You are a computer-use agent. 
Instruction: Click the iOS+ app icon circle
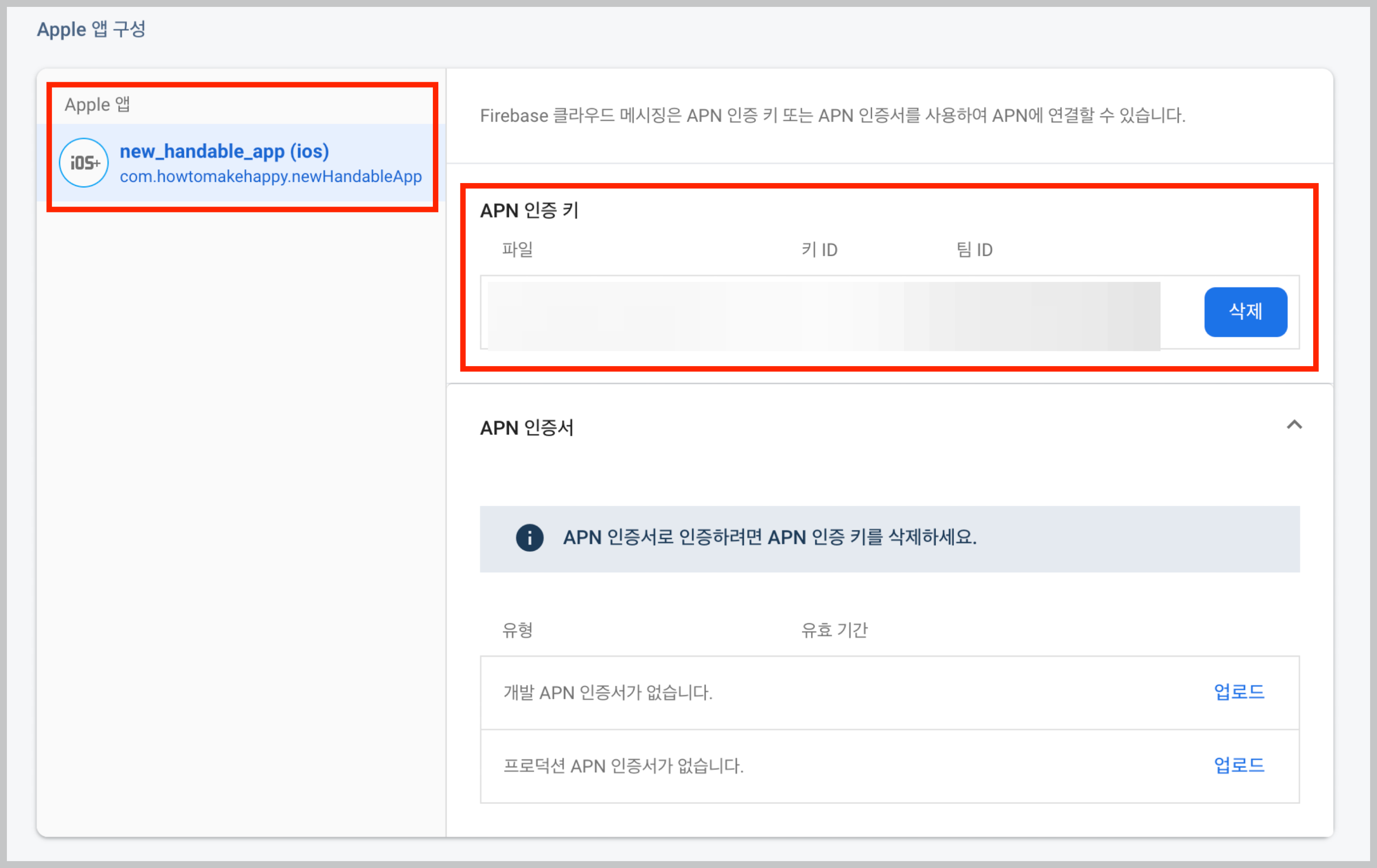[x=84, y=163]
